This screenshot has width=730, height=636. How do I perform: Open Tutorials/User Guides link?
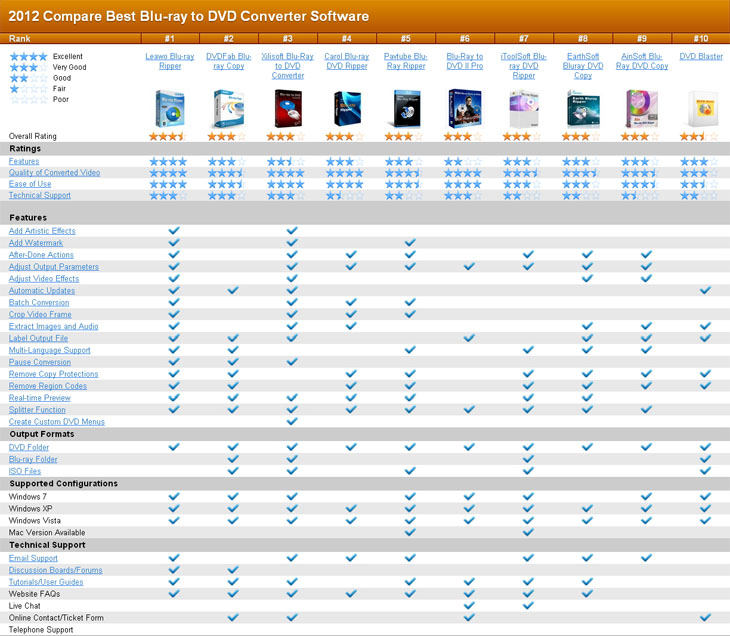point(46,582)
